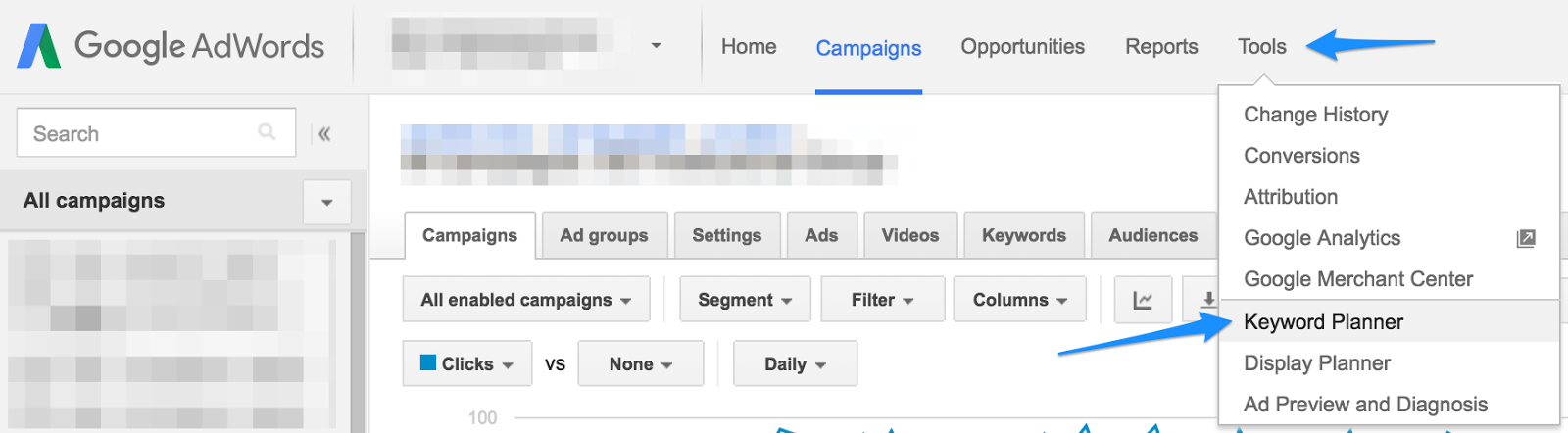This screenshot has width=1568, height=433.
Task: Go to Opportunities in top navigation
Action: tap(1022, 46)
